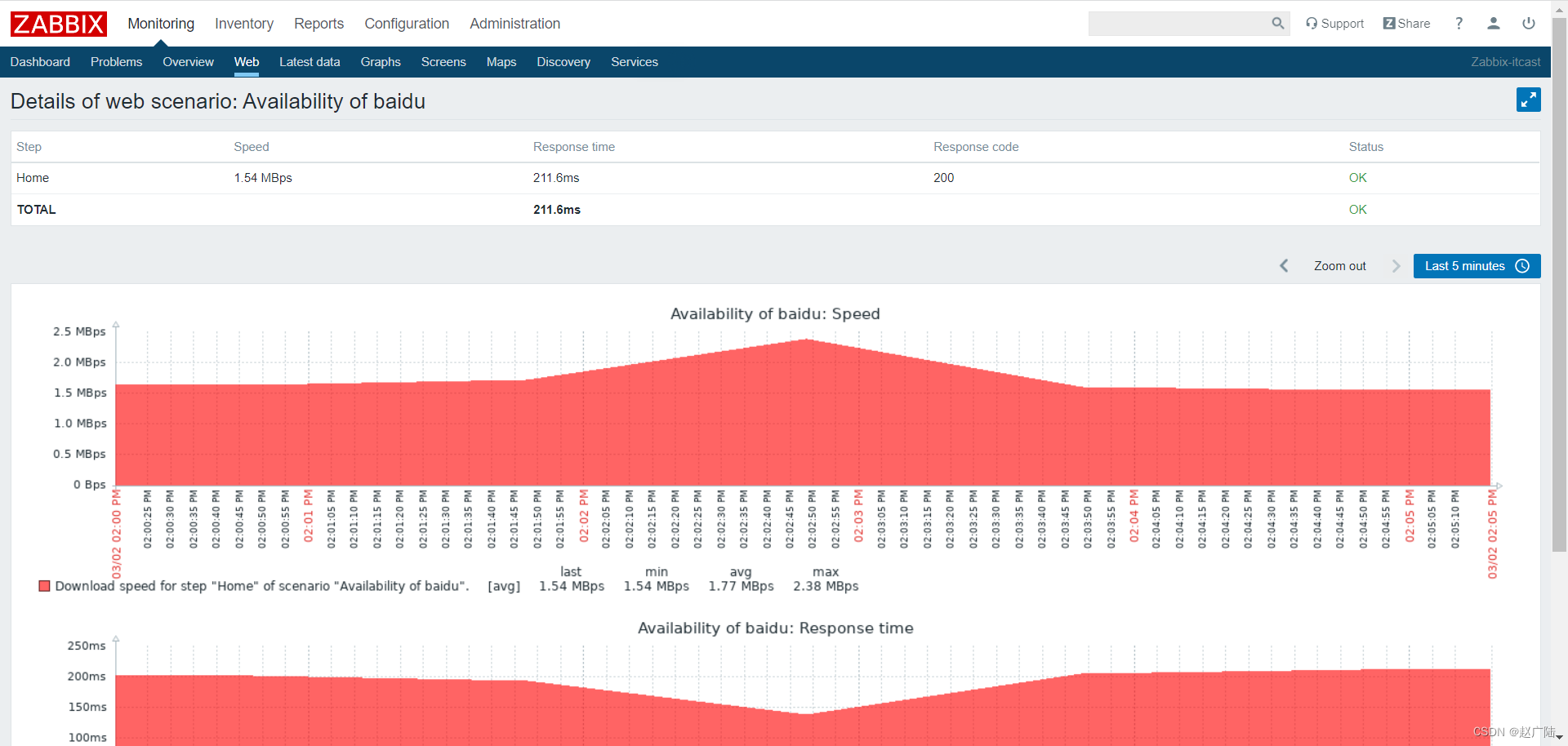Click the sign out power icon
The width and height of the screenshot is (1568, 746).
click(x=1528, y=24)
